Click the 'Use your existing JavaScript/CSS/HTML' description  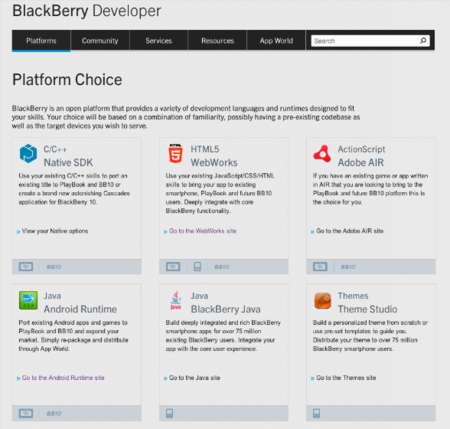(220, 193)
